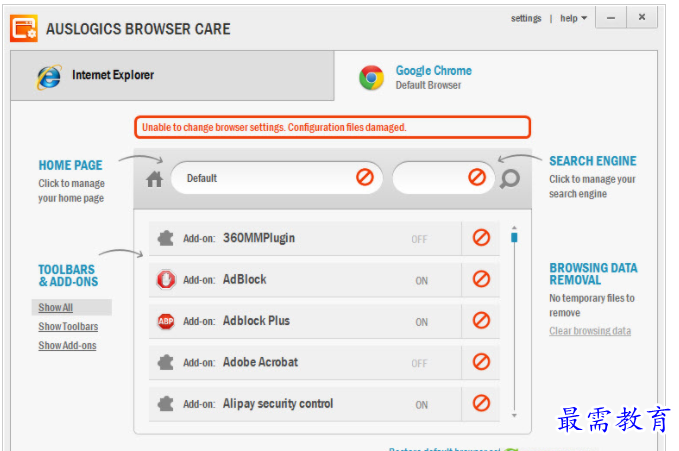Click the Alipay security control puzzle icon
679x451 pixels.
tap(165, 404)
